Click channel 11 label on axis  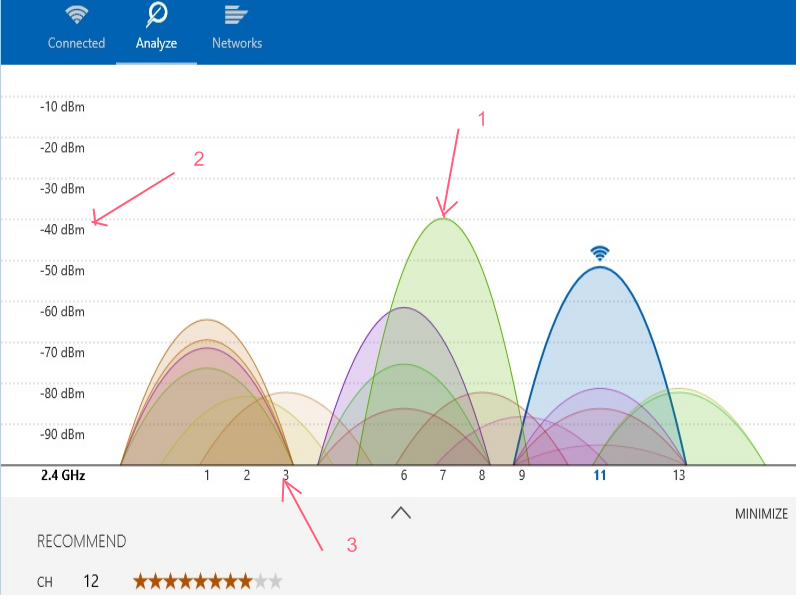(600, 476)
